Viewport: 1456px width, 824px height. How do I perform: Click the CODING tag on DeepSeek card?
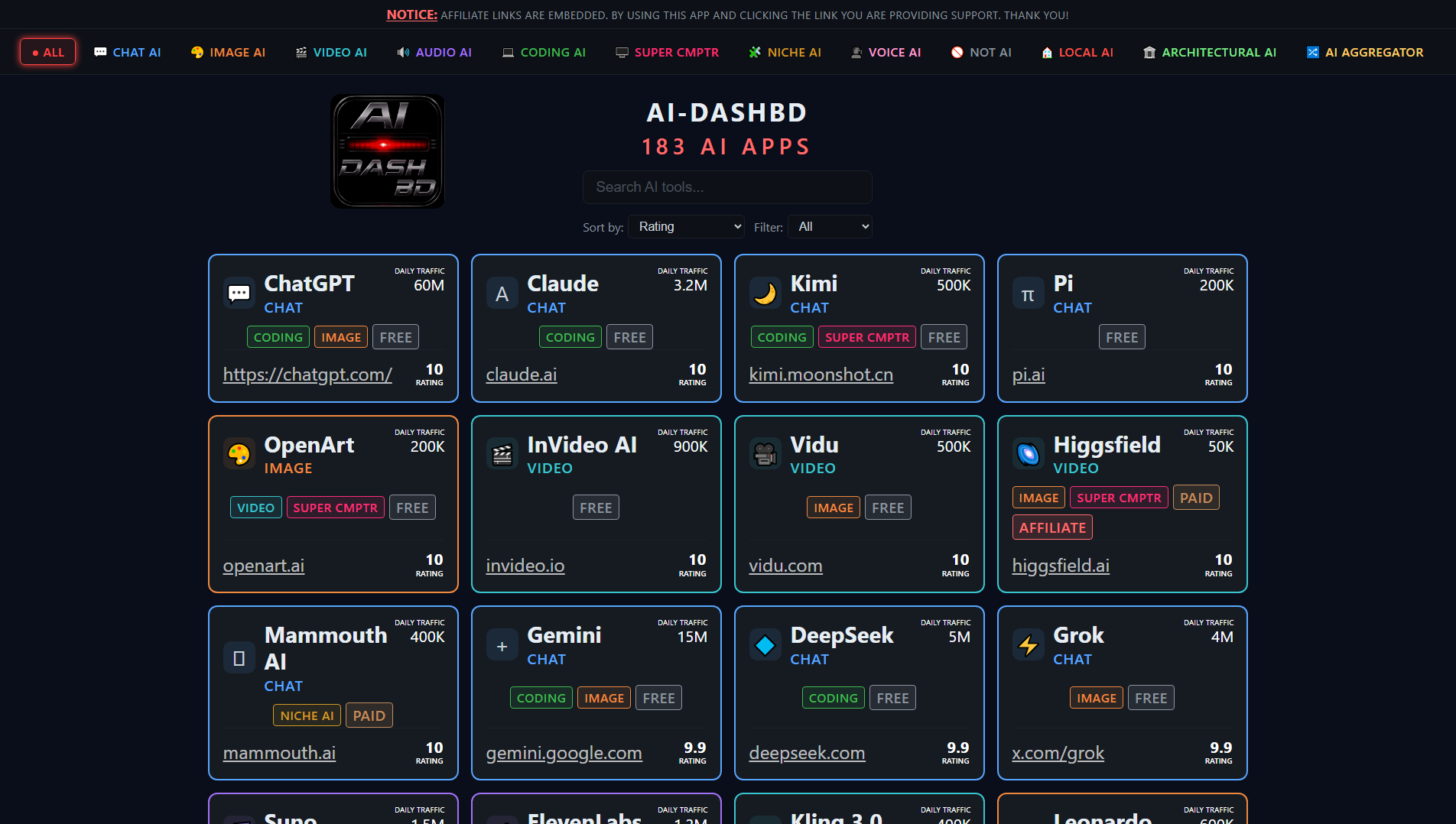pos(834,698)
